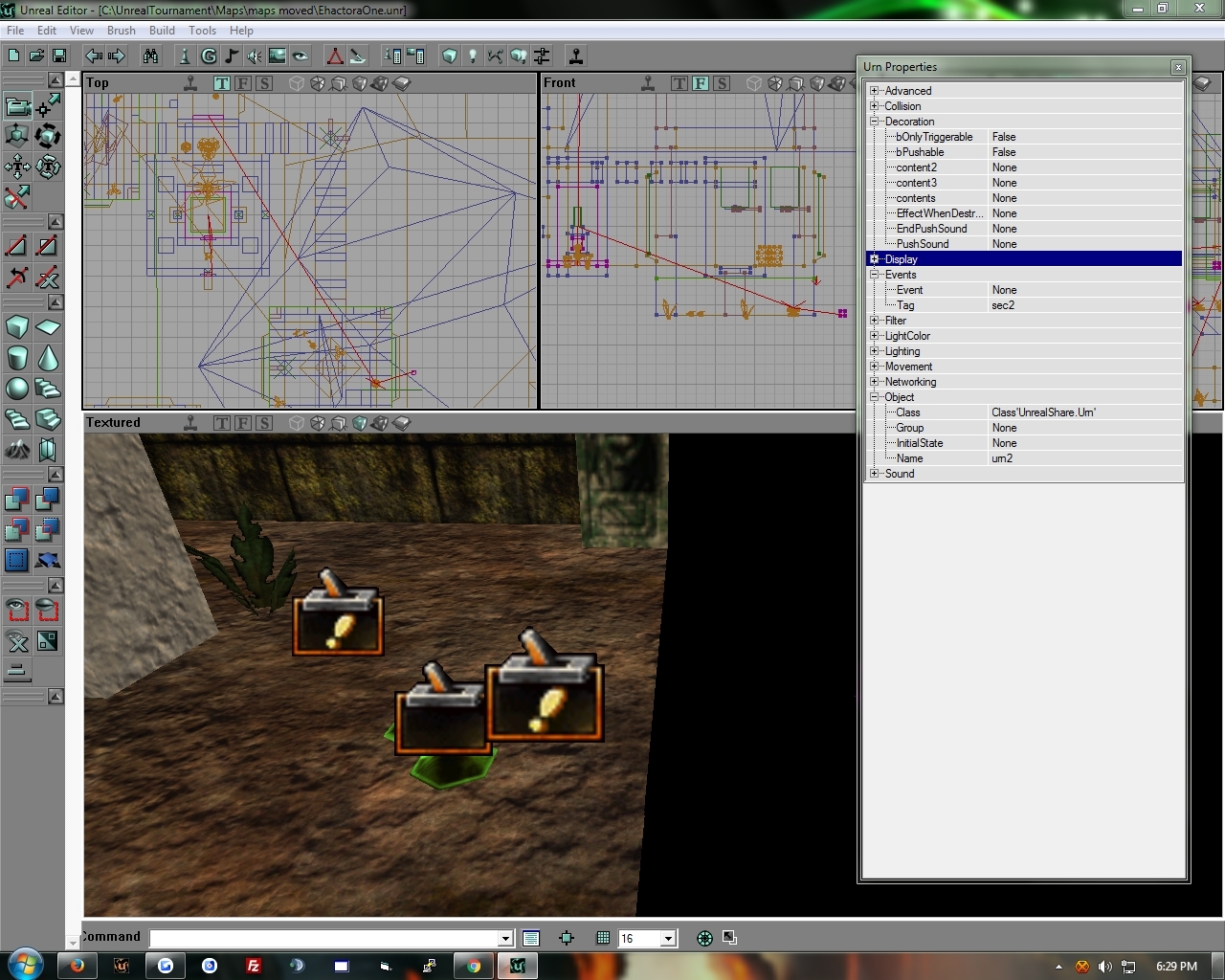Expand the Advanced properties category
Viewport: 1225px width, 980px height.
874,91
